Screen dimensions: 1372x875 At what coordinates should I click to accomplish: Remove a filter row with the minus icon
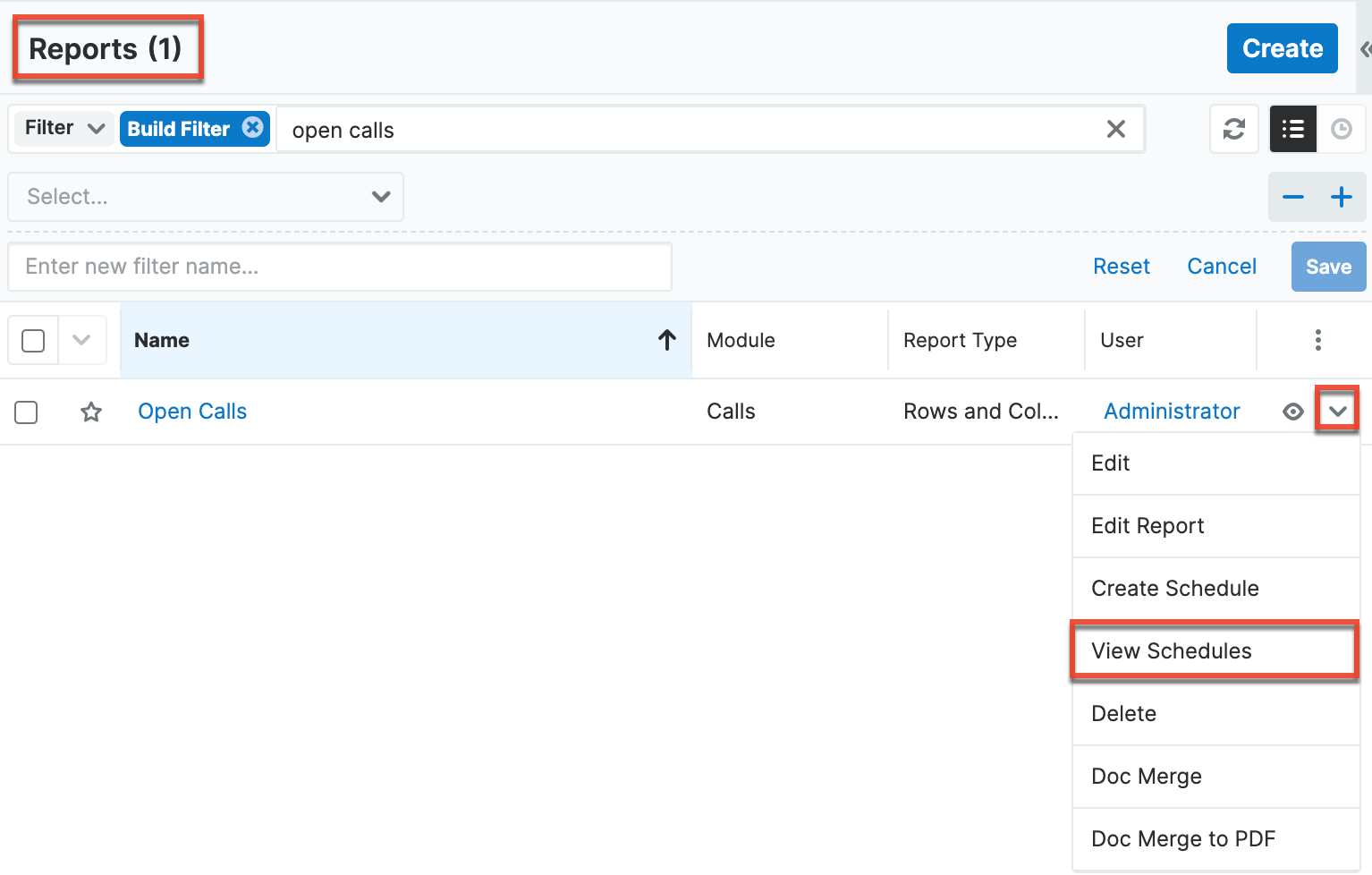point(1293,197)
